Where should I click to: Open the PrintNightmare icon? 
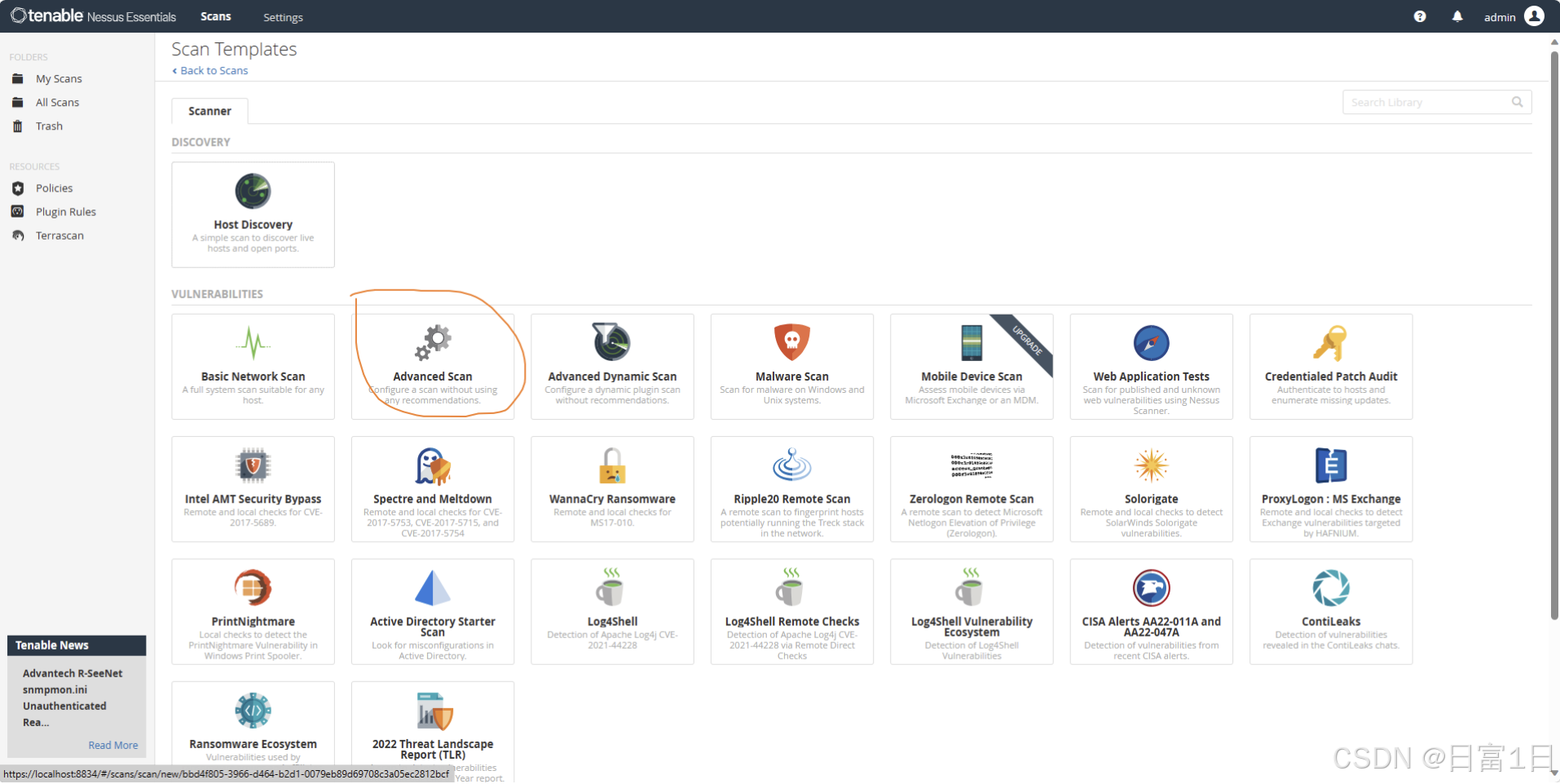[x=253, y=588]
